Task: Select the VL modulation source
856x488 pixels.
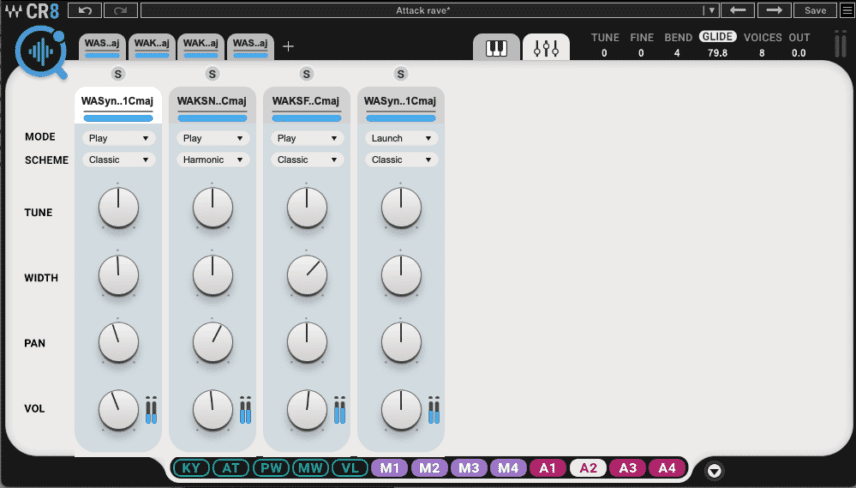Action: [350, 468]
